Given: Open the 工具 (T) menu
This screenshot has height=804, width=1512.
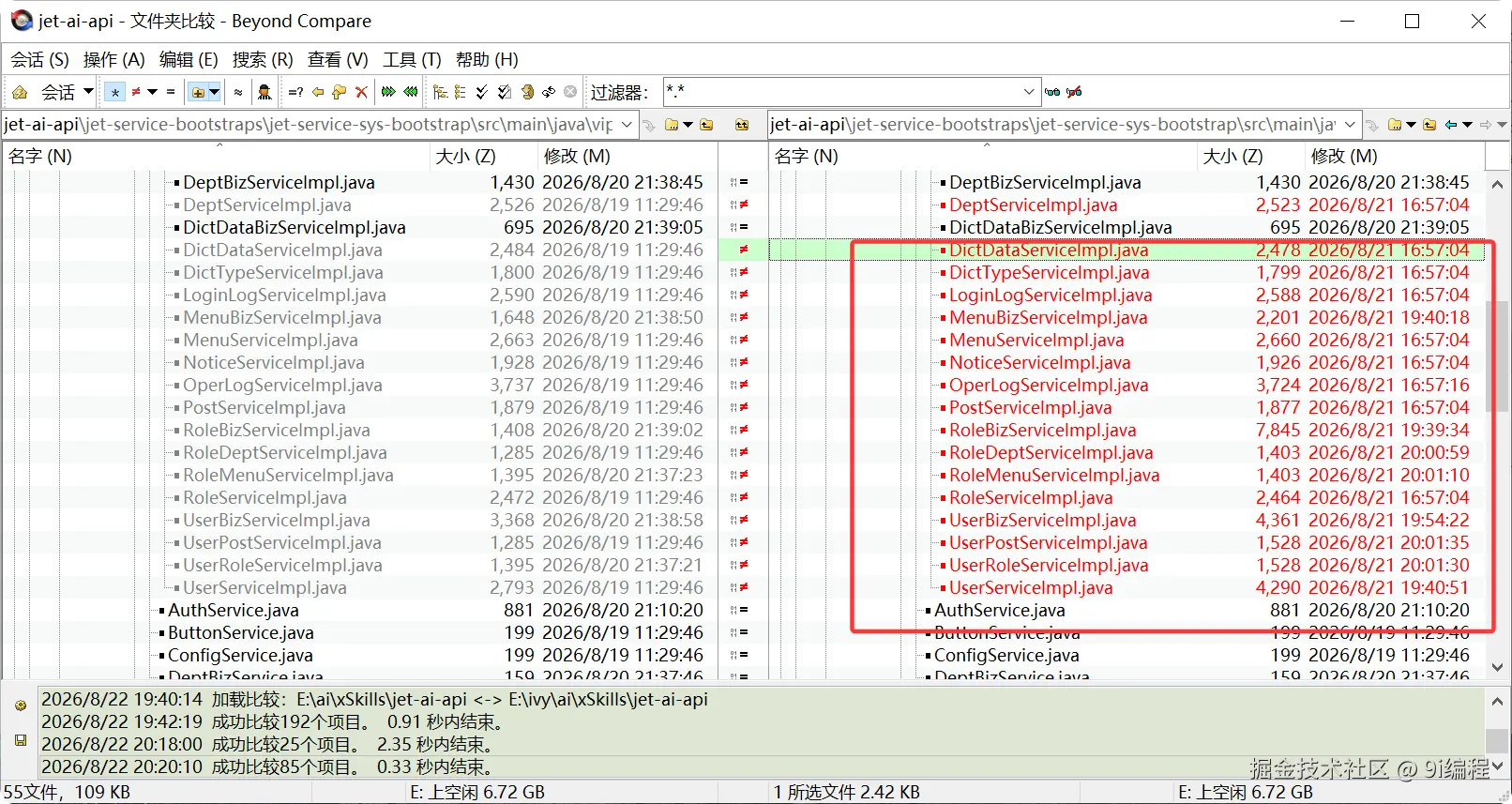Looking at the screenshot, I should [x=412, y=59].
